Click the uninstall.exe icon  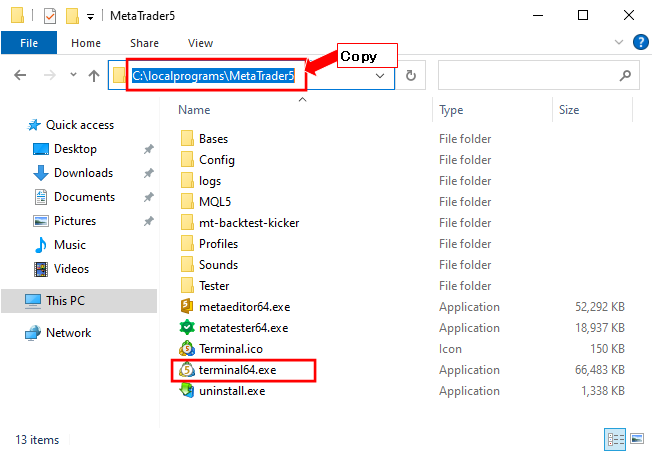[187, 391]
